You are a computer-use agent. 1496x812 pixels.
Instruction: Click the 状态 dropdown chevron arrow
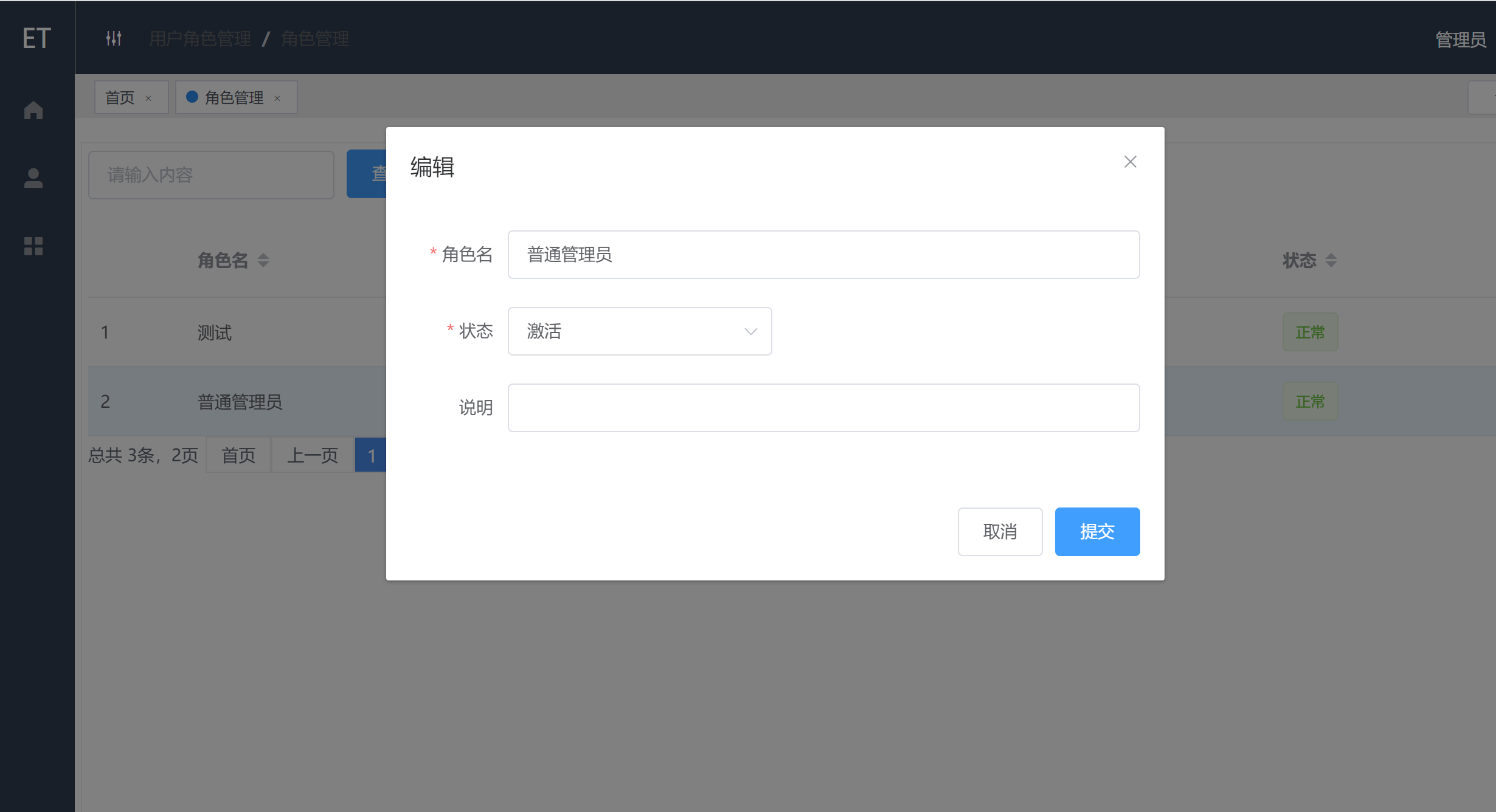click(750, 331)
